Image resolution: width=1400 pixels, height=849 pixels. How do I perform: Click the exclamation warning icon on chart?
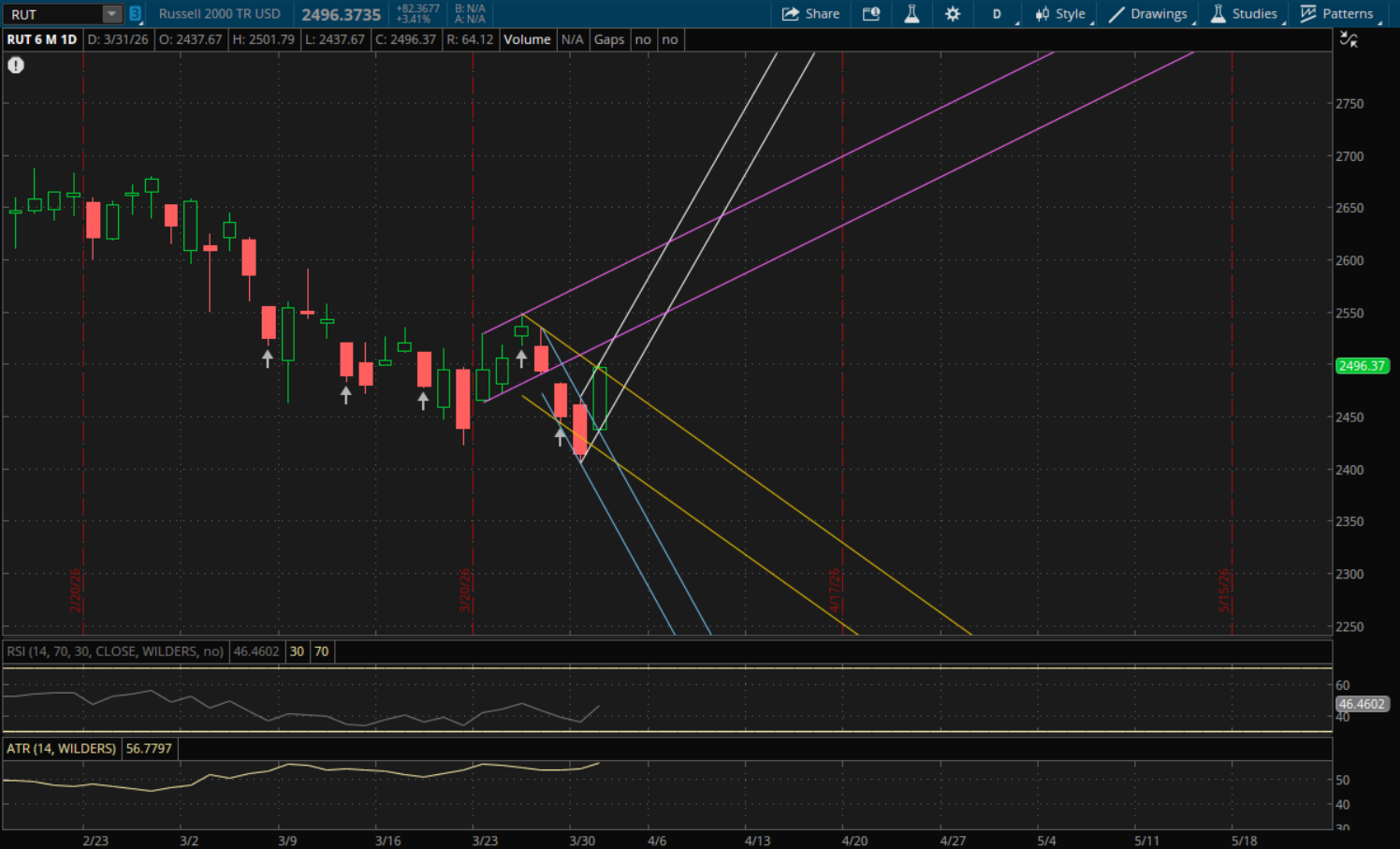16,65
